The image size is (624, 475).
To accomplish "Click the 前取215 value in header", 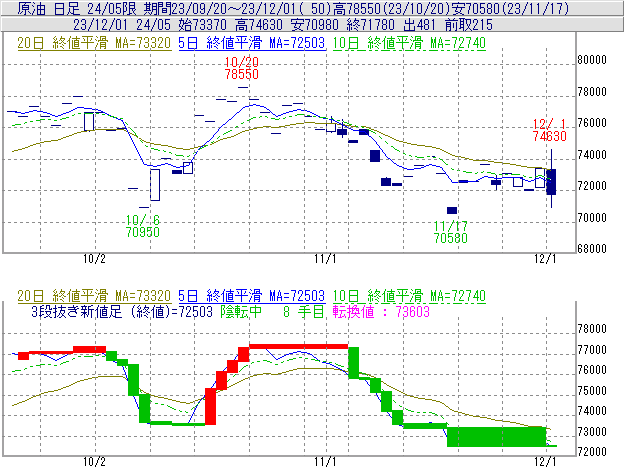I will click(469, 25).
